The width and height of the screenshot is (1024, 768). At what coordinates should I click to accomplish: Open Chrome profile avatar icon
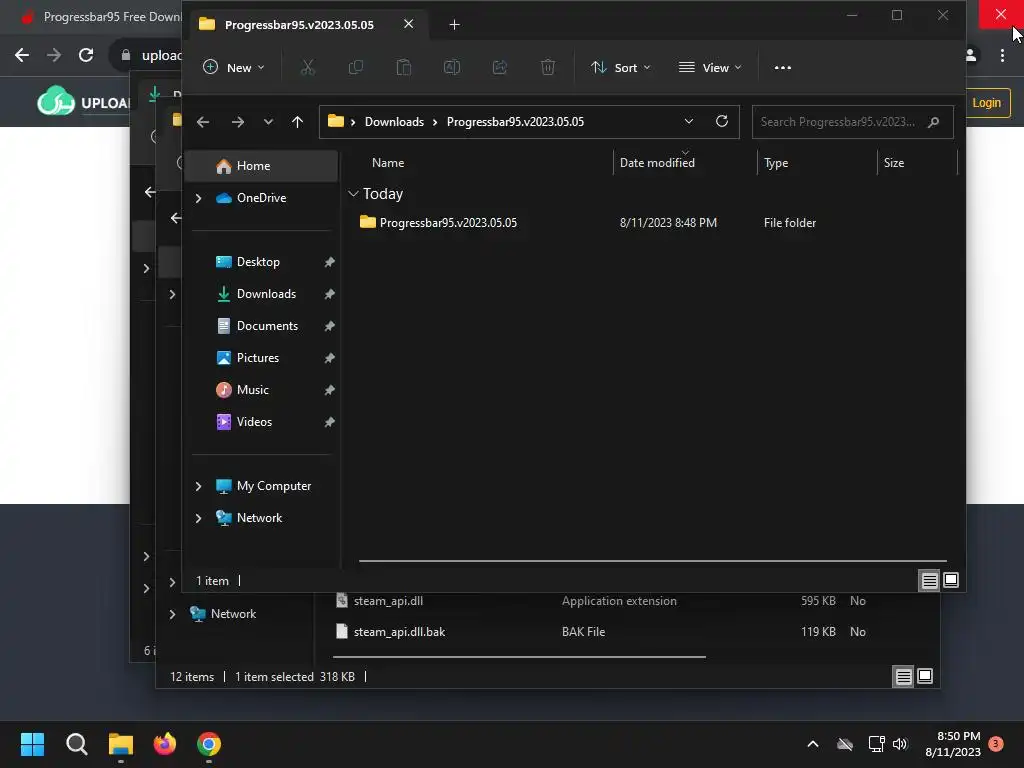(971, 56)
